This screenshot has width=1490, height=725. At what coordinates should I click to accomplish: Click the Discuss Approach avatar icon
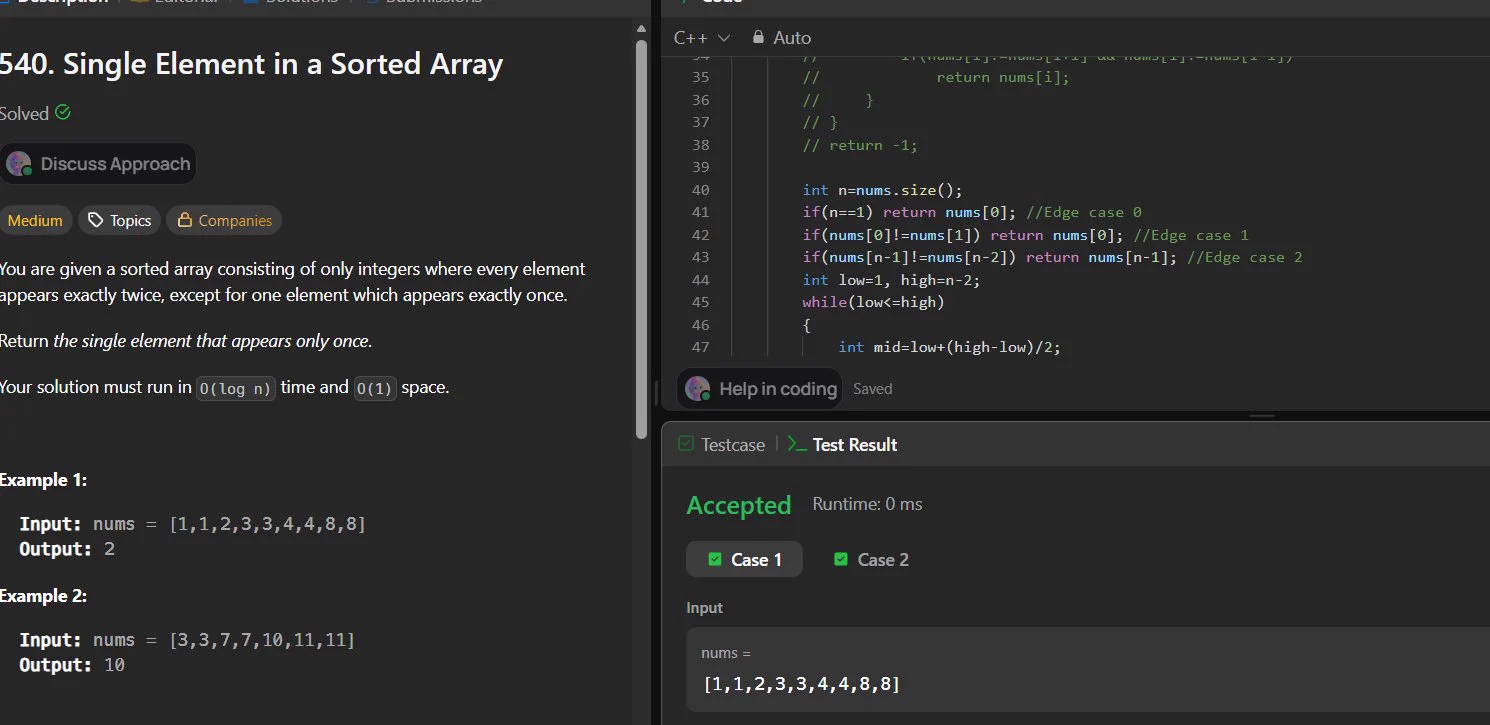(x=18, y=164)
